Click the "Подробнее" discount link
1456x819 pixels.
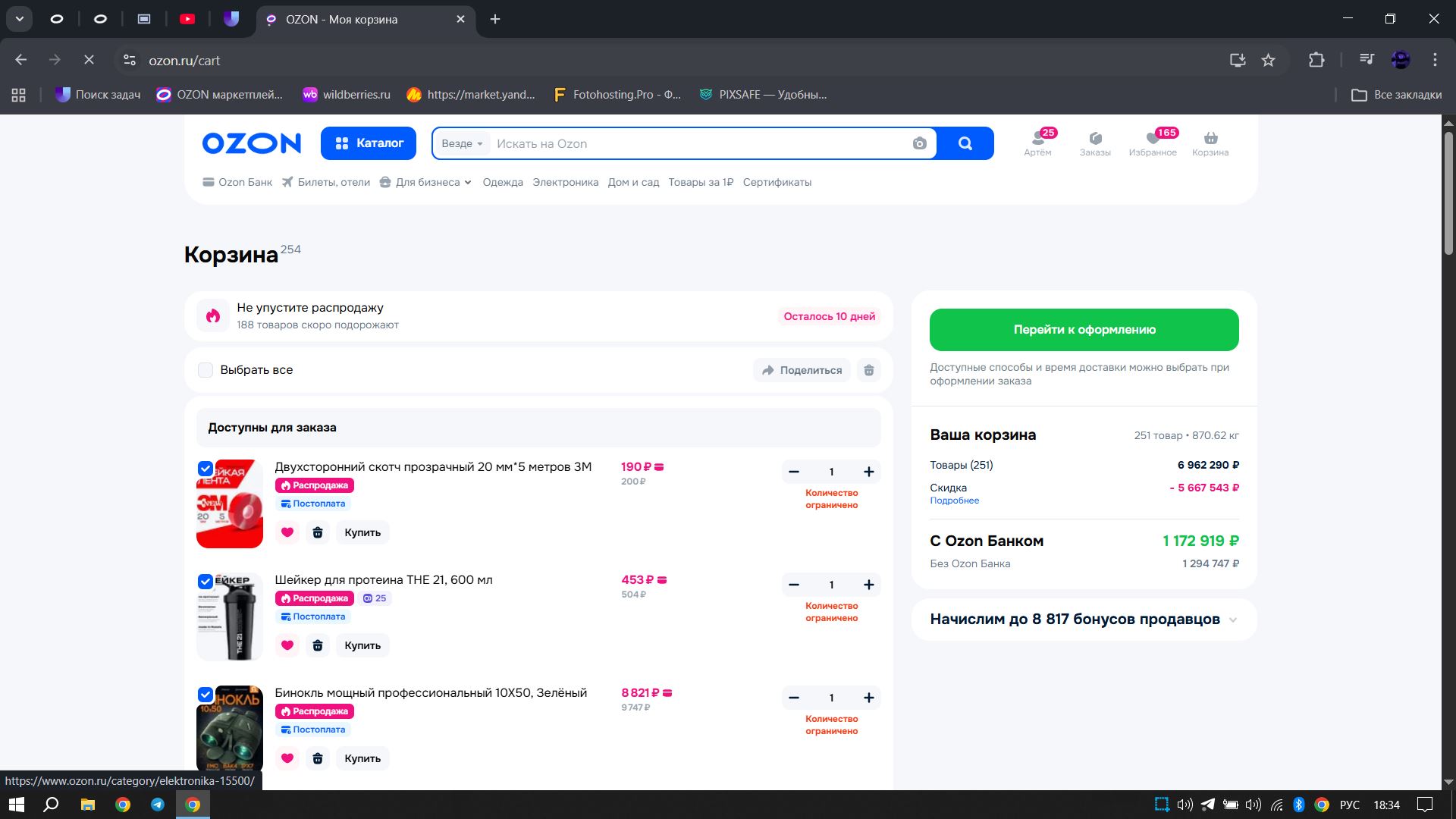click(954, 500)
